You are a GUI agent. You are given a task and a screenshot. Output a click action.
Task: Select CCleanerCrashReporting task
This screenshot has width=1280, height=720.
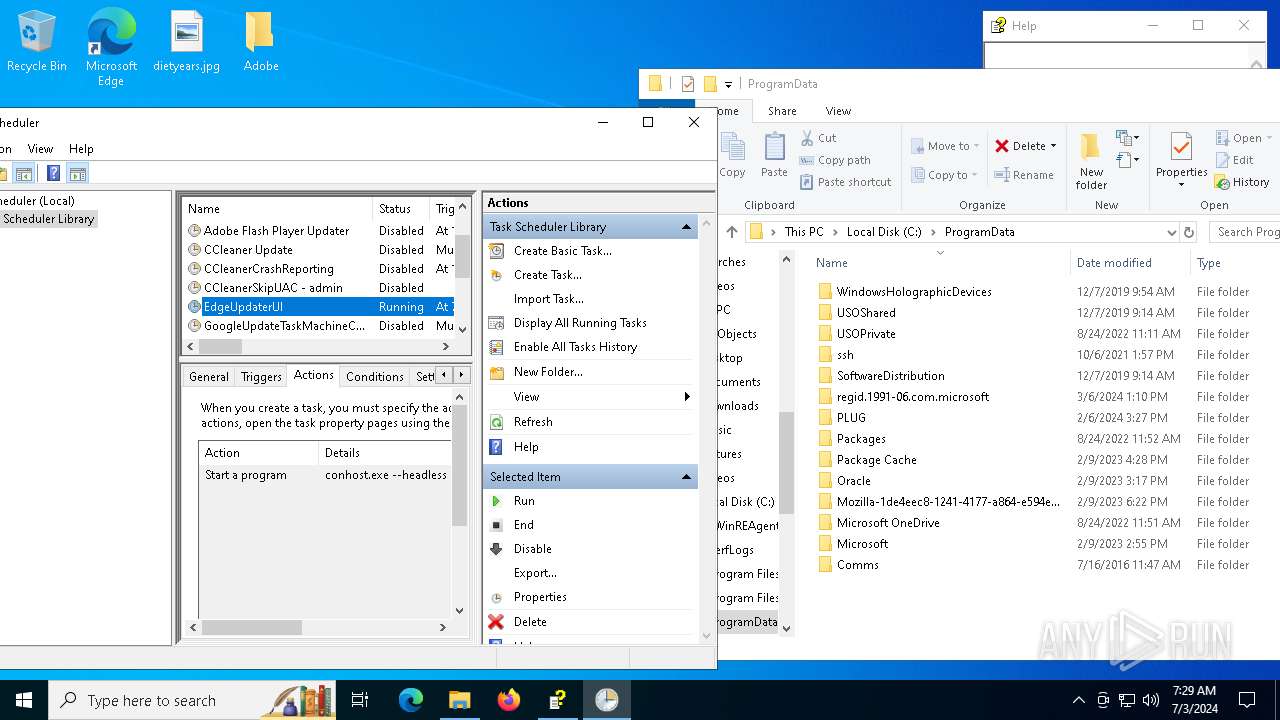[x=269, y=269]
